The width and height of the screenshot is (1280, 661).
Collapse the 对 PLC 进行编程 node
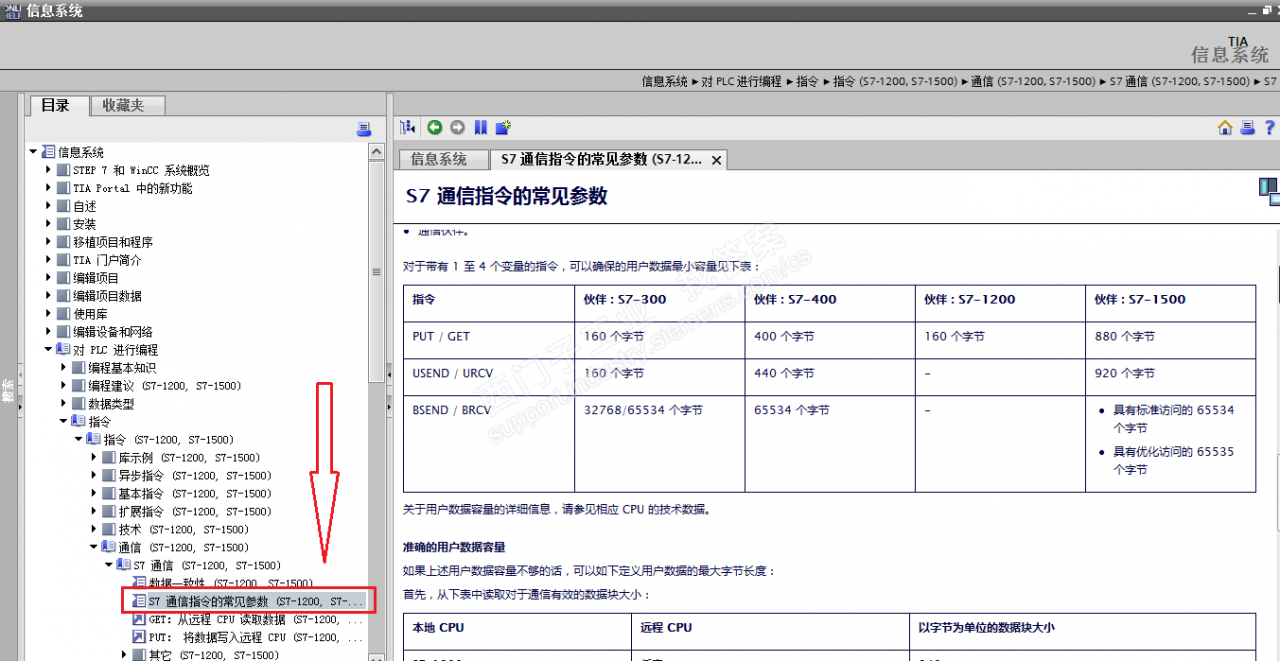[48, 350]
